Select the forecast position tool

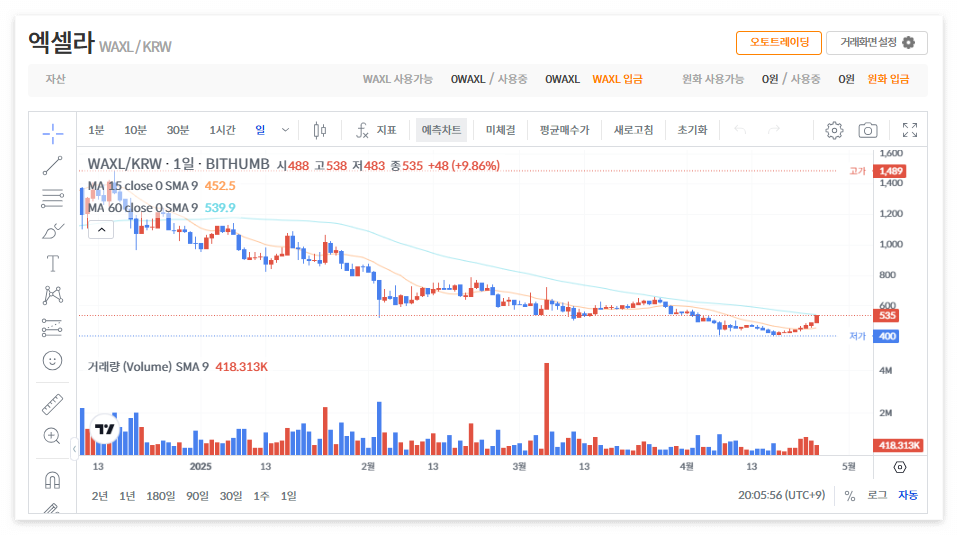(53, 328)
